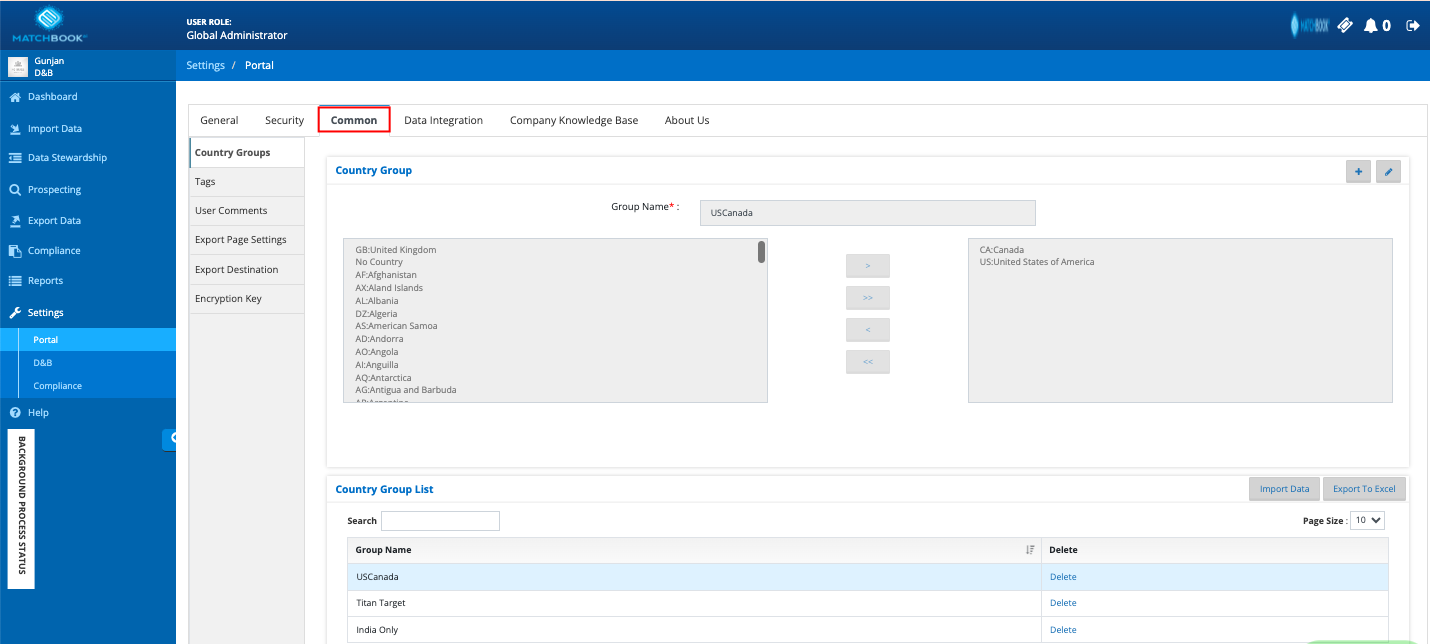This screenshot has height=644, width=1430.
Task: Open the Background Process Status panel
Action: point(21,509)
